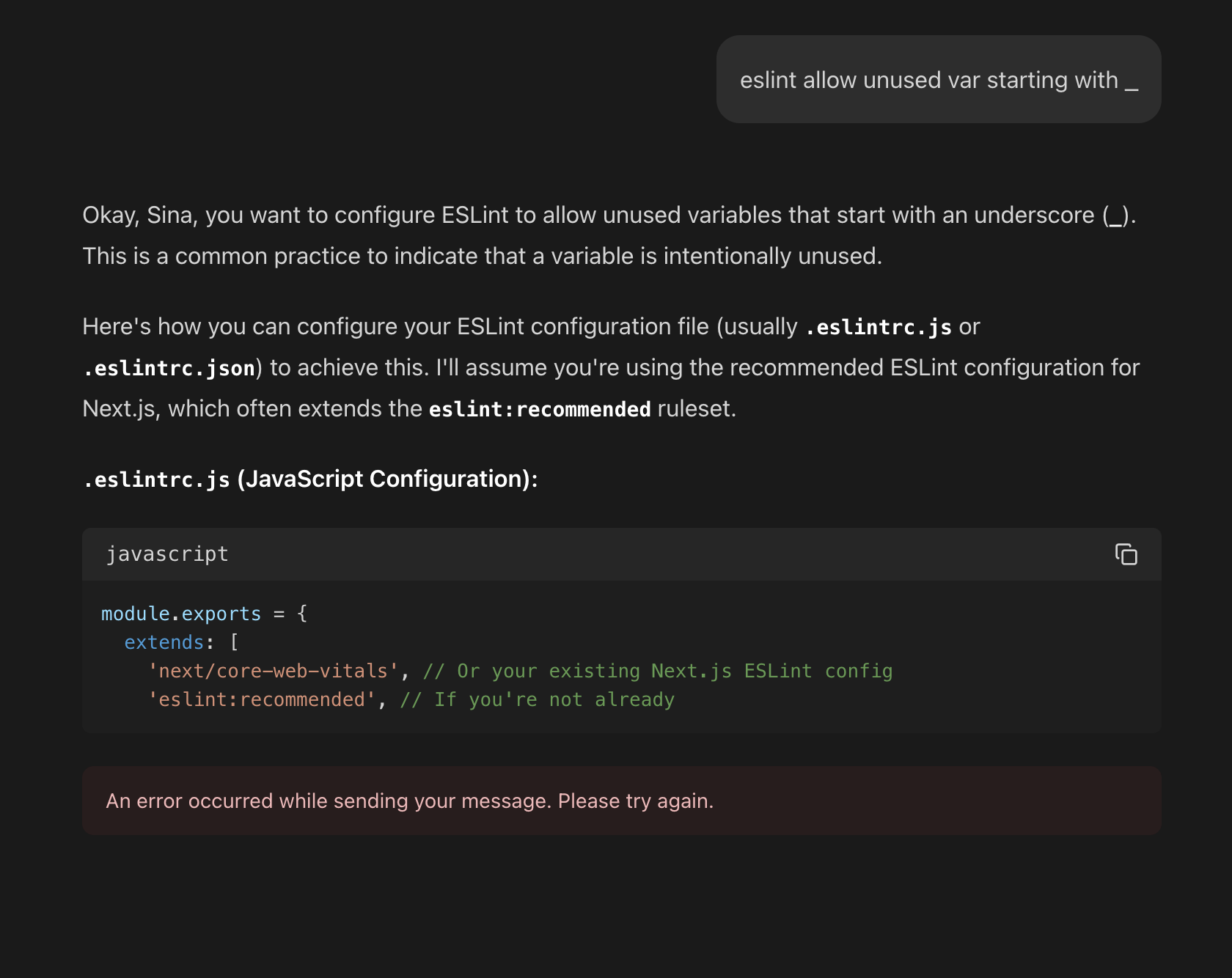Click the bold eslint:recommended text in paragraph

click(x=539, y=409)
